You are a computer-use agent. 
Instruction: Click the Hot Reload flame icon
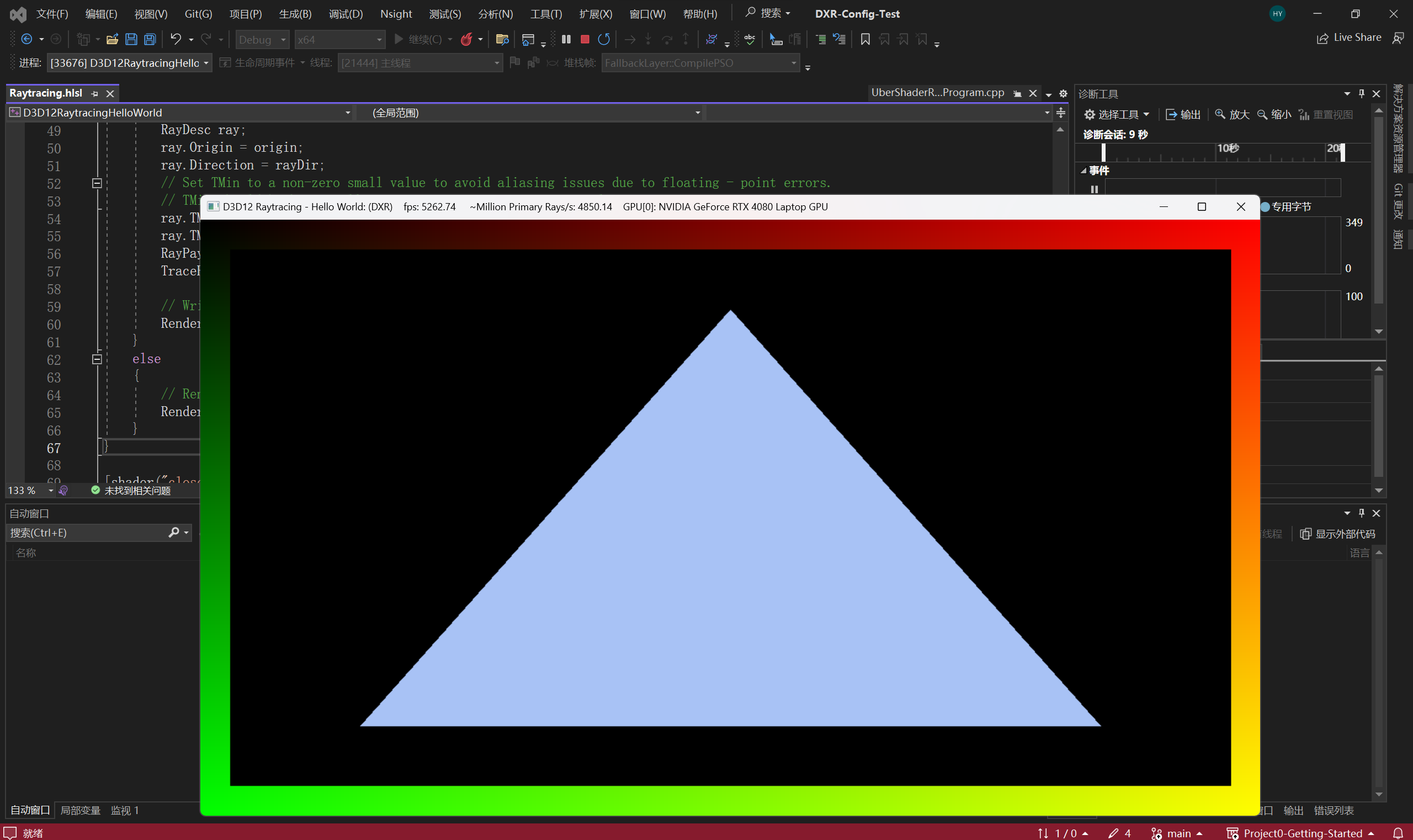[x=466, y=39]
